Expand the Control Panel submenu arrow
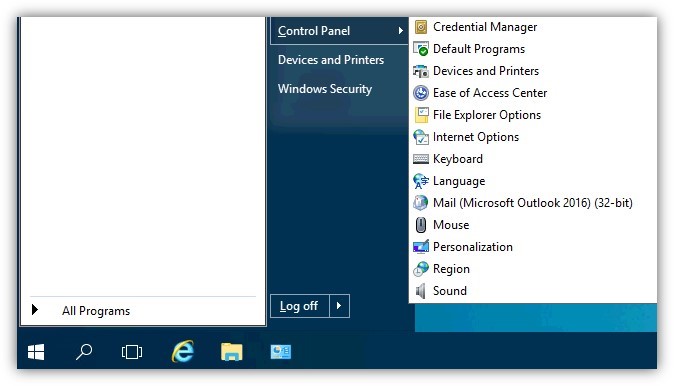Viewport: 674px width, 386px height. tap(400, 31)
